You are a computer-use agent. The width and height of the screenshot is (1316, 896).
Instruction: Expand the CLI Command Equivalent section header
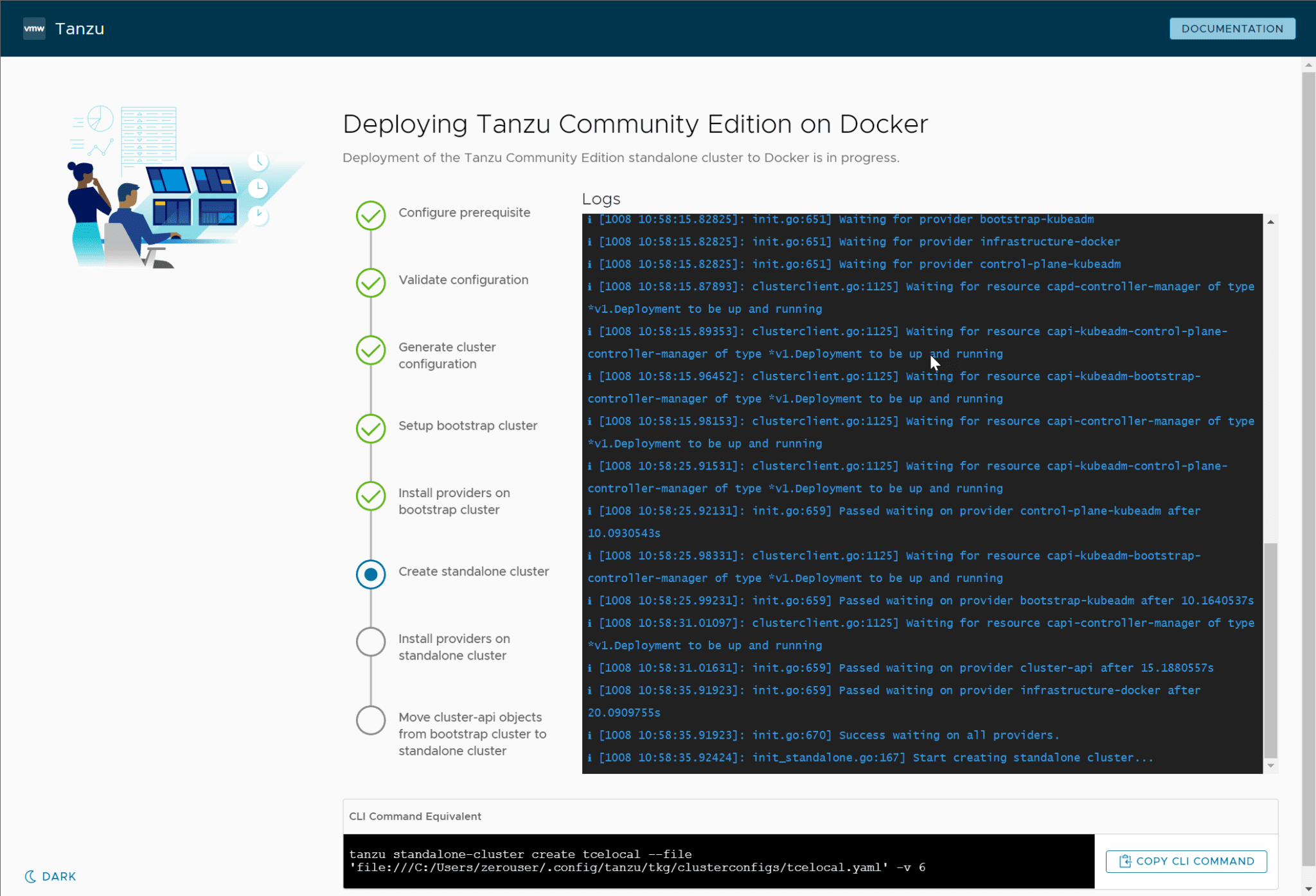[414, 816]
